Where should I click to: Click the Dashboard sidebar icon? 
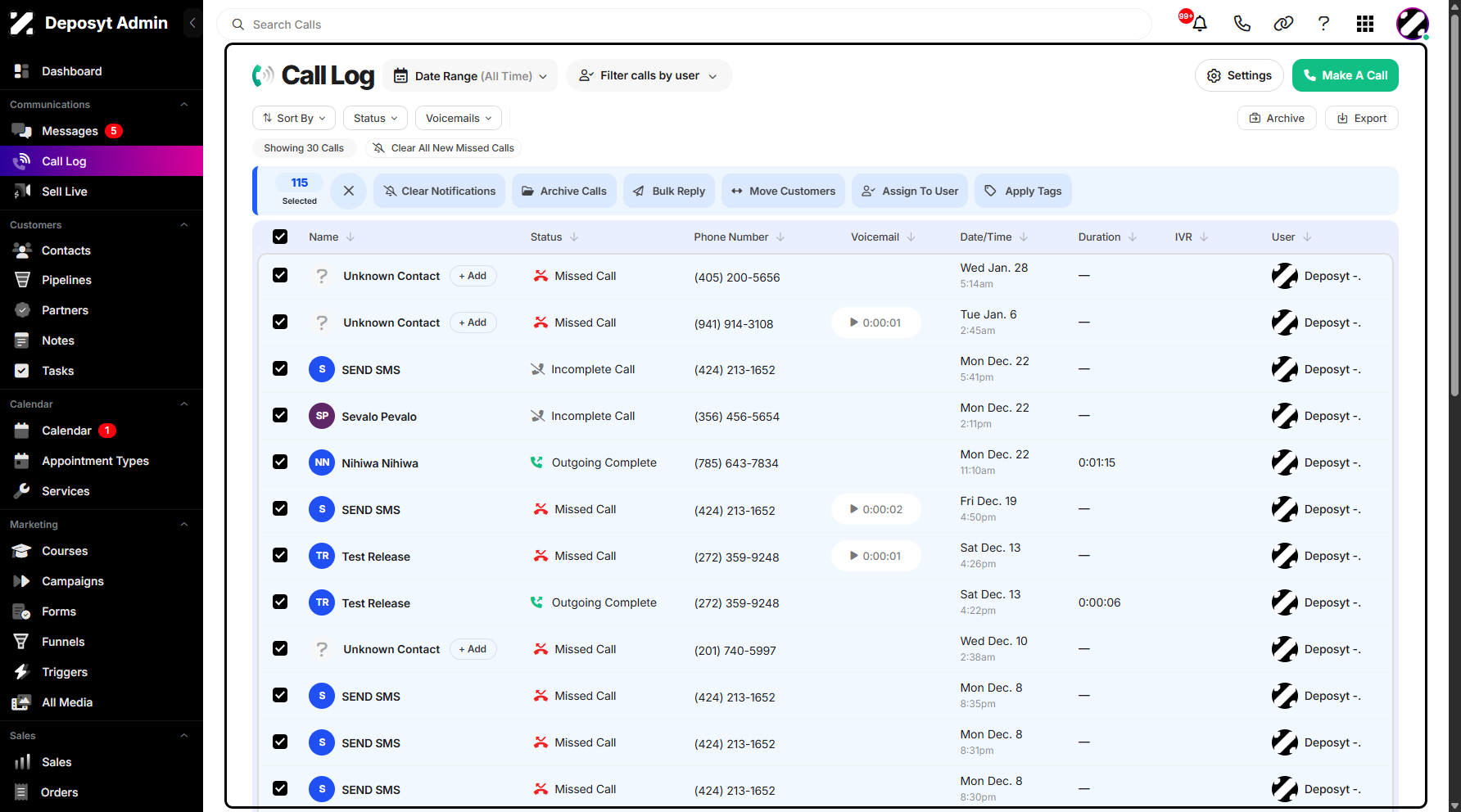(x=22, y=71)
